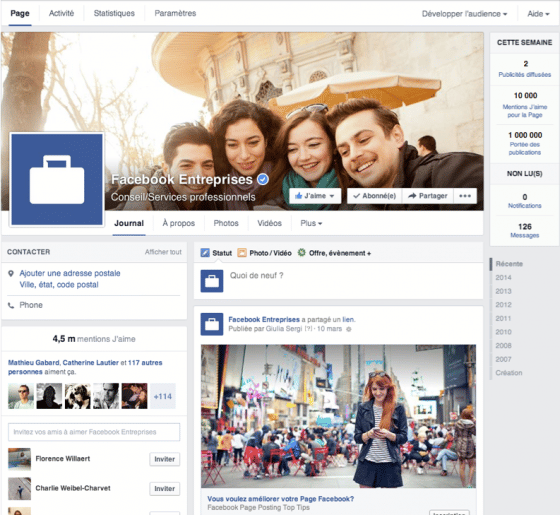The width and height of the screenshot is (560, 515).
Task: Click the Quoi de neuf ? field
Action: click(x=338, y=281)
